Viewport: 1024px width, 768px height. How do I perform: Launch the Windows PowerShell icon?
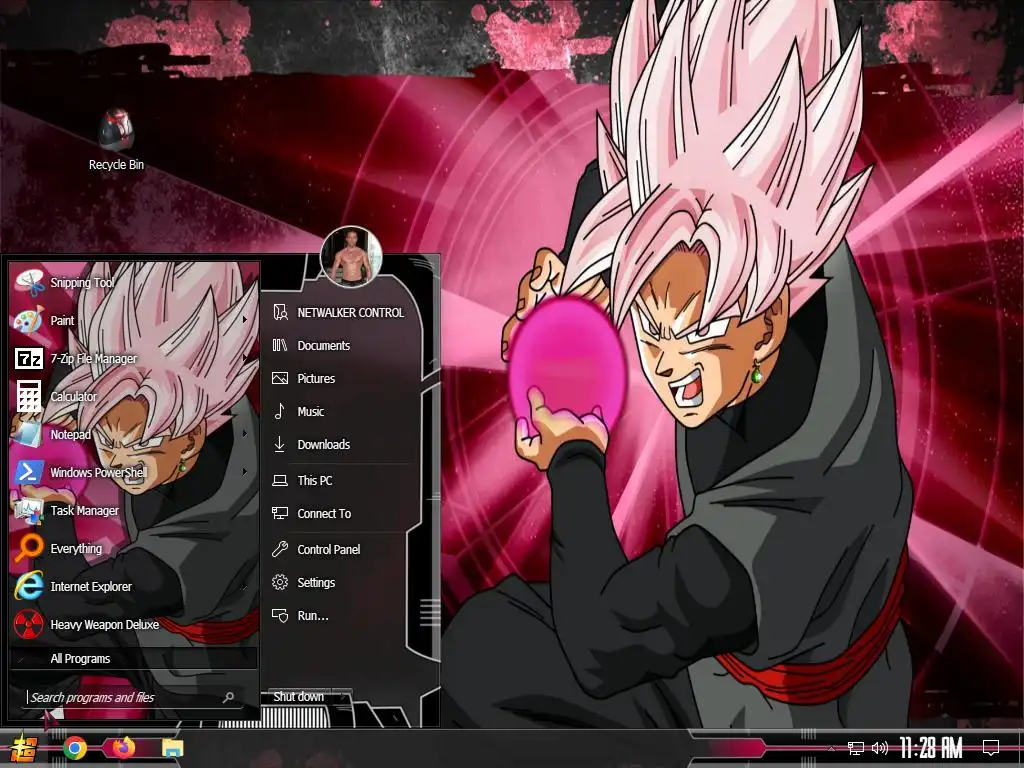(x=29, y=472)
